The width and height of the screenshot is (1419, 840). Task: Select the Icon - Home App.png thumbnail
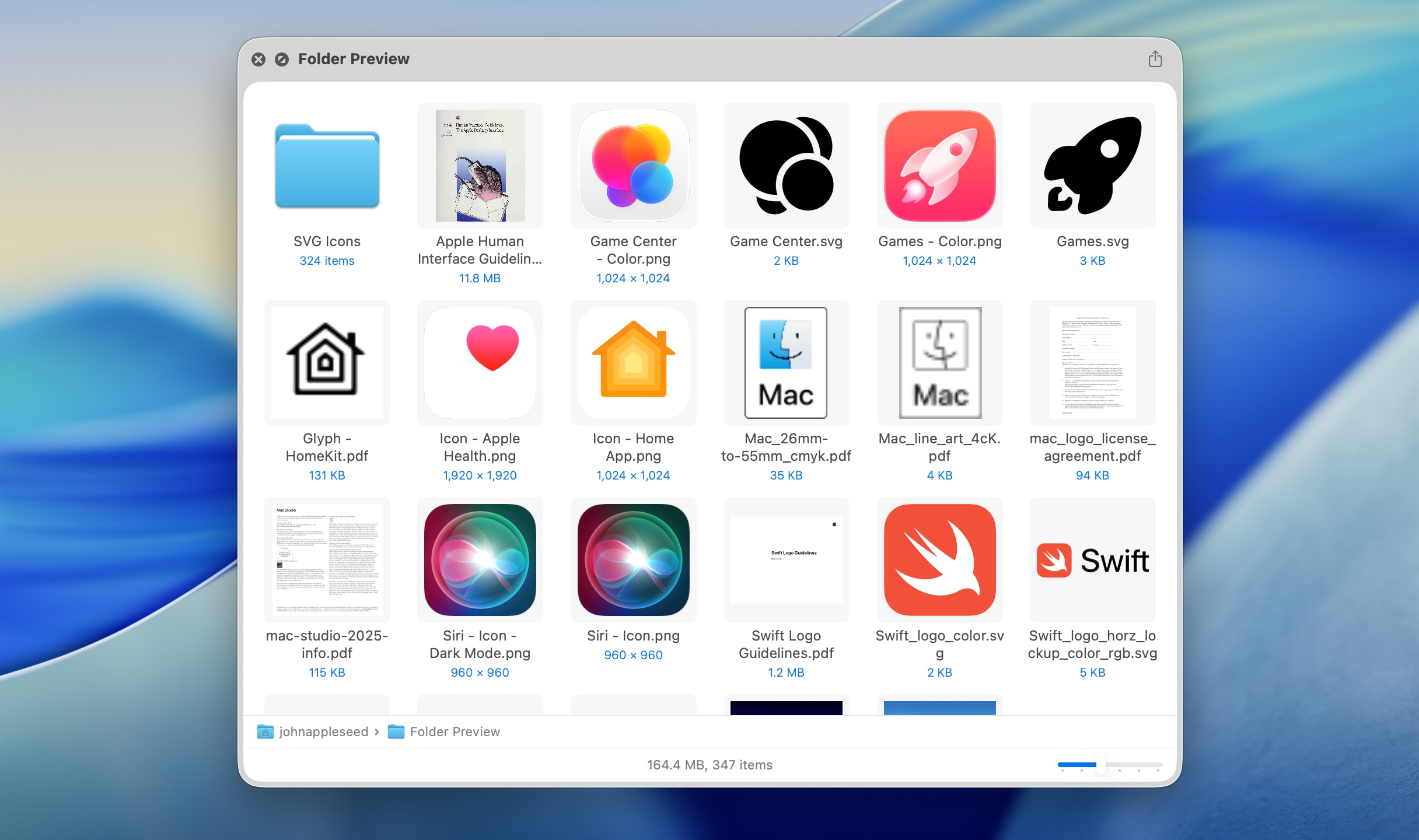pos(633,363)
